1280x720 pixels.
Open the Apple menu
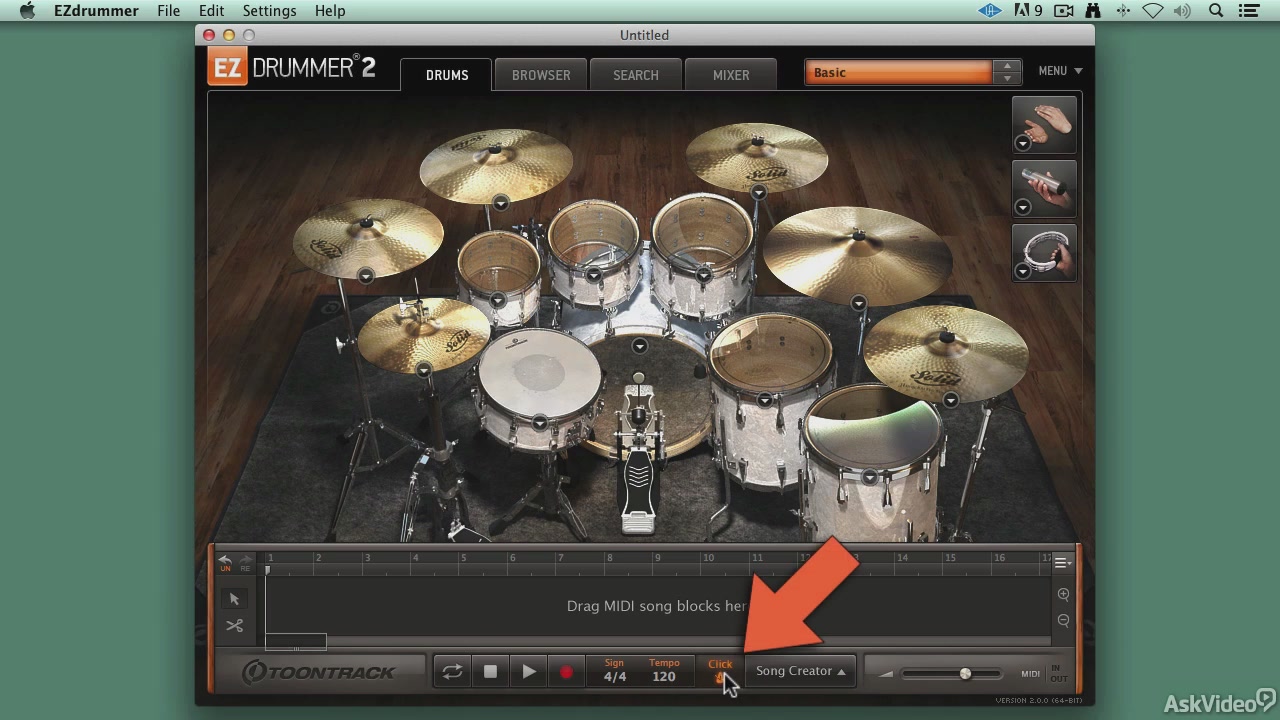(27, 11)
